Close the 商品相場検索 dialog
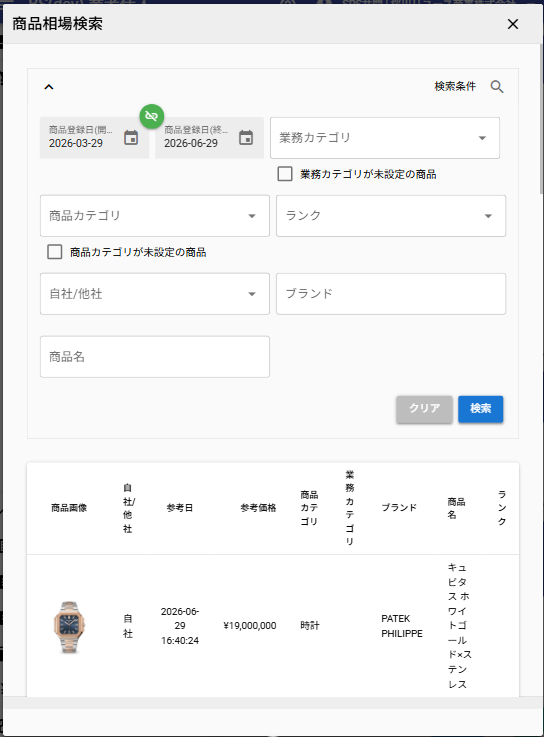The height and width of the screenshot is (737, 544). pyautogui.click(x=512, y=24)
